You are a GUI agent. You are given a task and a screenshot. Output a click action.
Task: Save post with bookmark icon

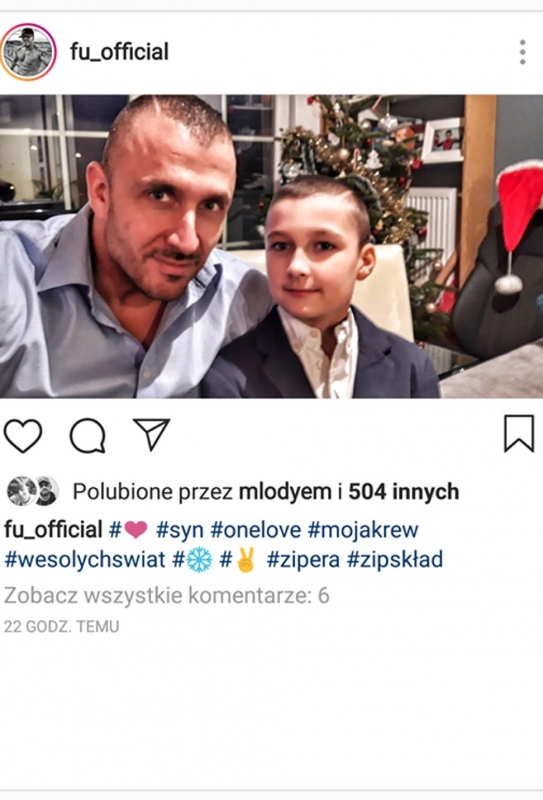(x=519, y=434)
